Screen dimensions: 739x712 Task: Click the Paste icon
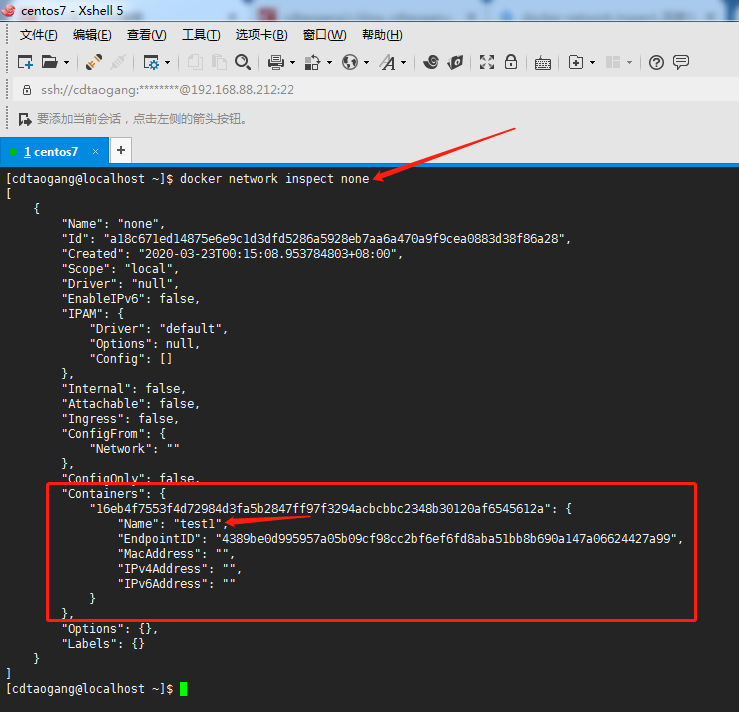coord(219,62)
